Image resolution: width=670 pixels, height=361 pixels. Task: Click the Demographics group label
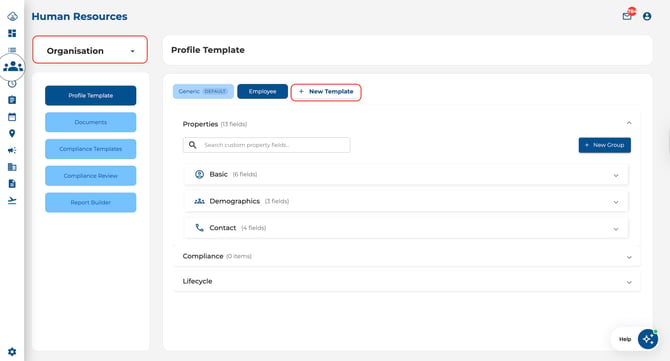point(235,201)
